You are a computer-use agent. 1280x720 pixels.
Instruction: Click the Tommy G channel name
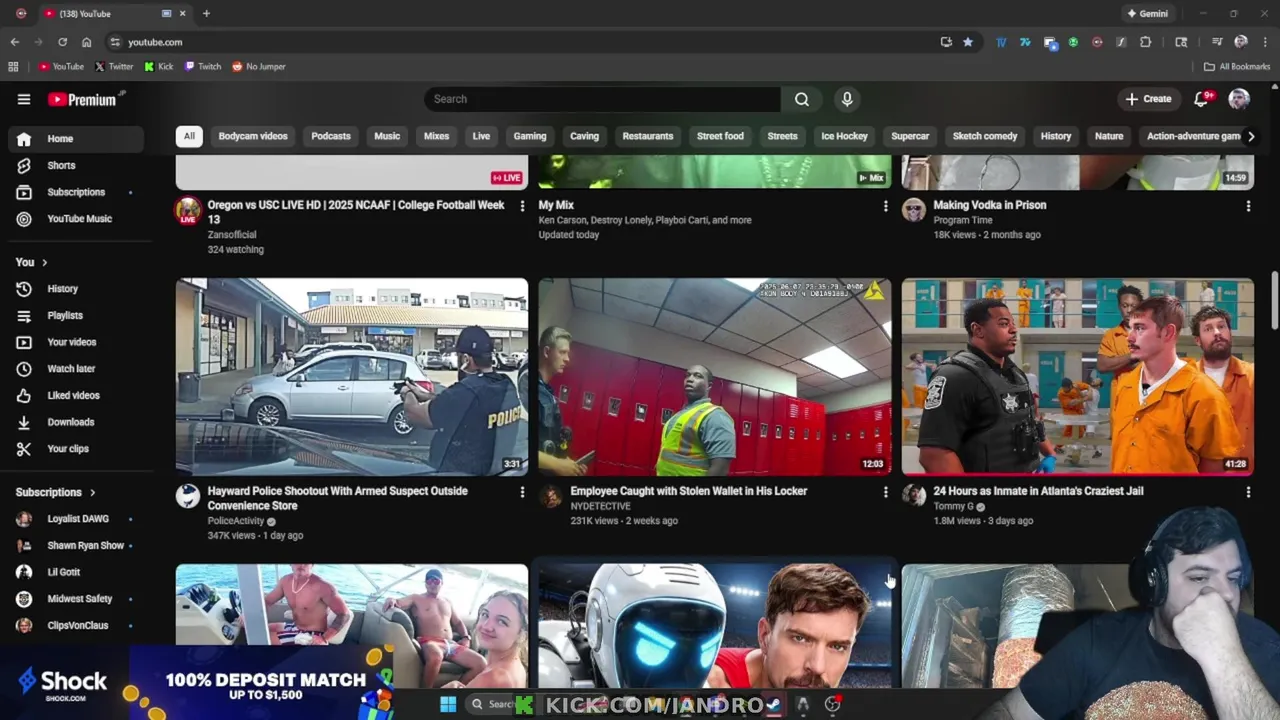coord(953,506)
